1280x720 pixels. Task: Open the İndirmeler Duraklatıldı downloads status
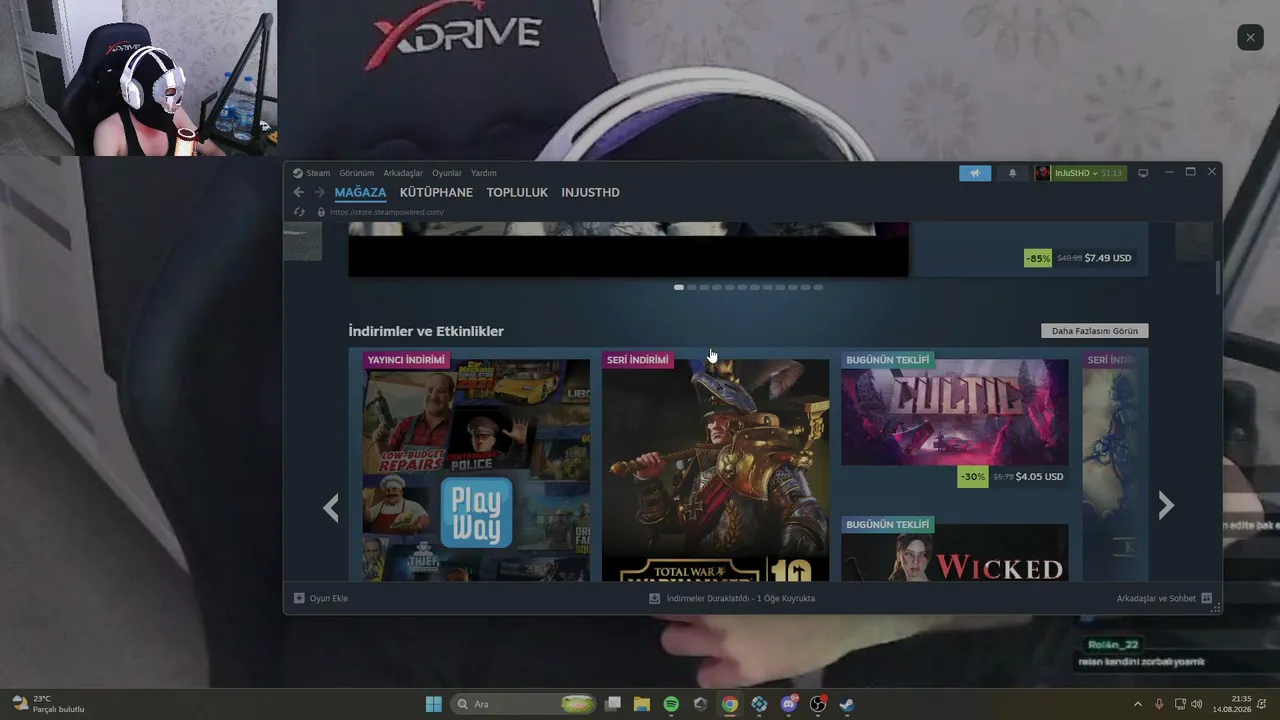tap(741, 598)
